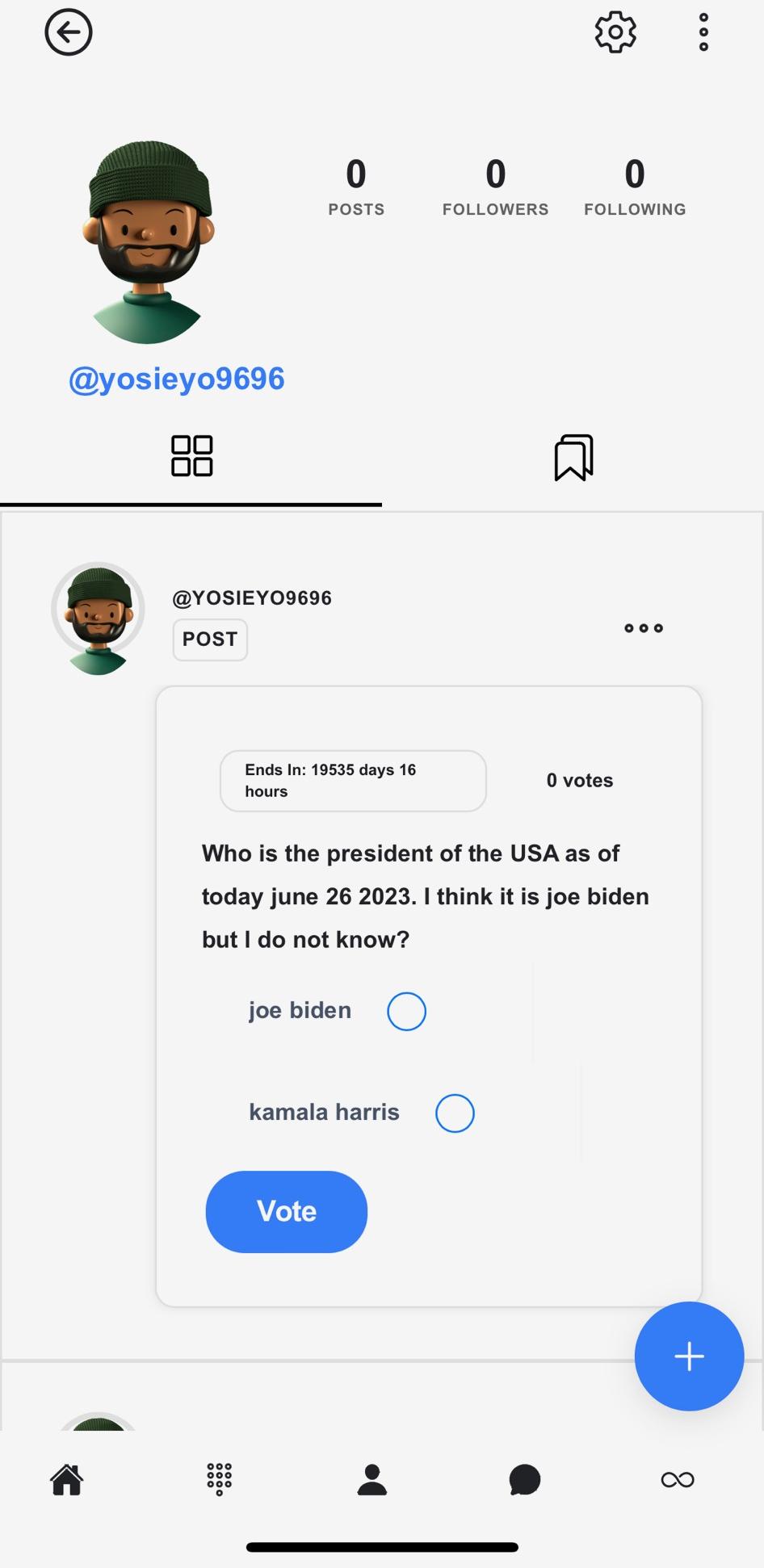Open the dot-grid icon in bottom bar
764x1568 pixels.
[219, 1479]
